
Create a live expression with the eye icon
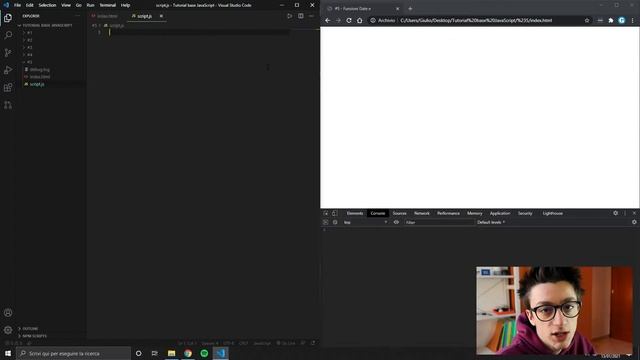[396, 222]
